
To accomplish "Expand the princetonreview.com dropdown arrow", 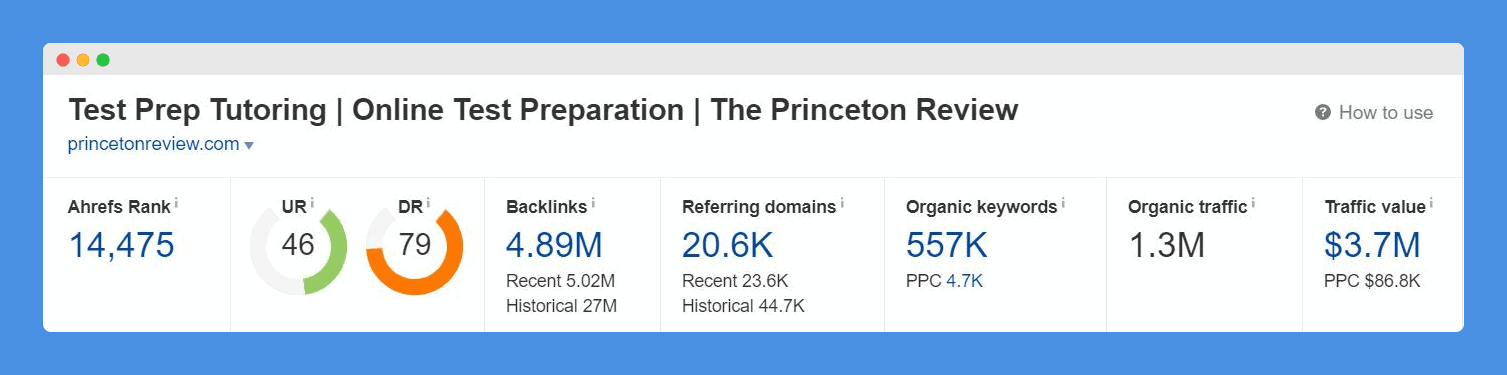I will click(x=249, y=146).
